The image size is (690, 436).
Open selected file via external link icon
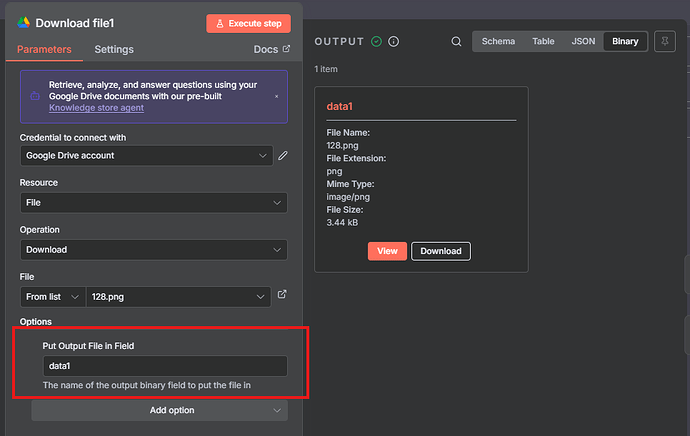coord(282,295)
